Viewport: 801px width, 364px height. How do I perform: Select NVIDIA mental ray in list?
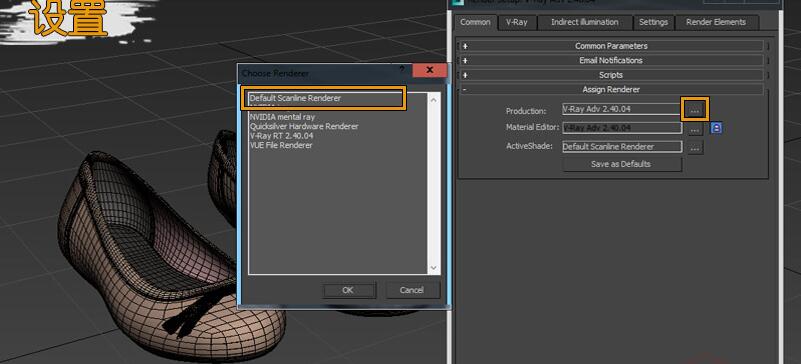[282, 117]
